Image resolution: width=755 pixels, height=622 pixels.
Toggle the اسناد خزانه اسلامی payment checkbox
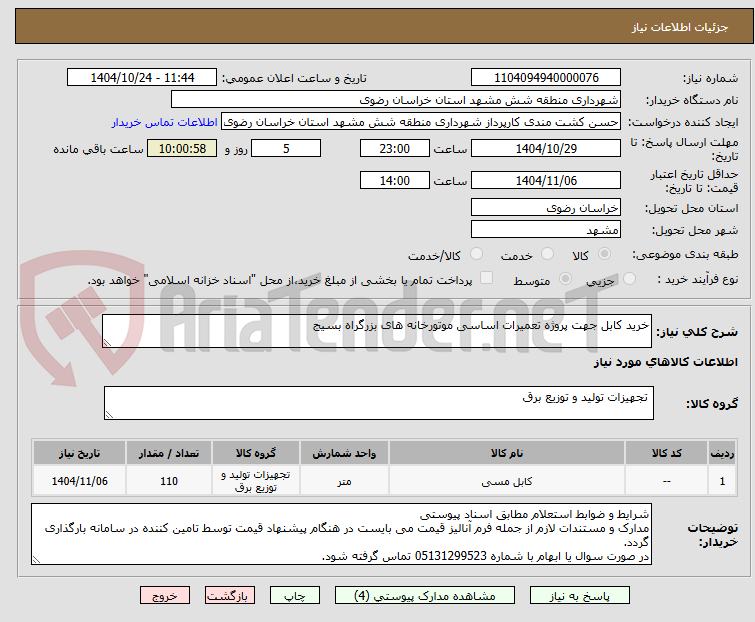tap(486, 278)
